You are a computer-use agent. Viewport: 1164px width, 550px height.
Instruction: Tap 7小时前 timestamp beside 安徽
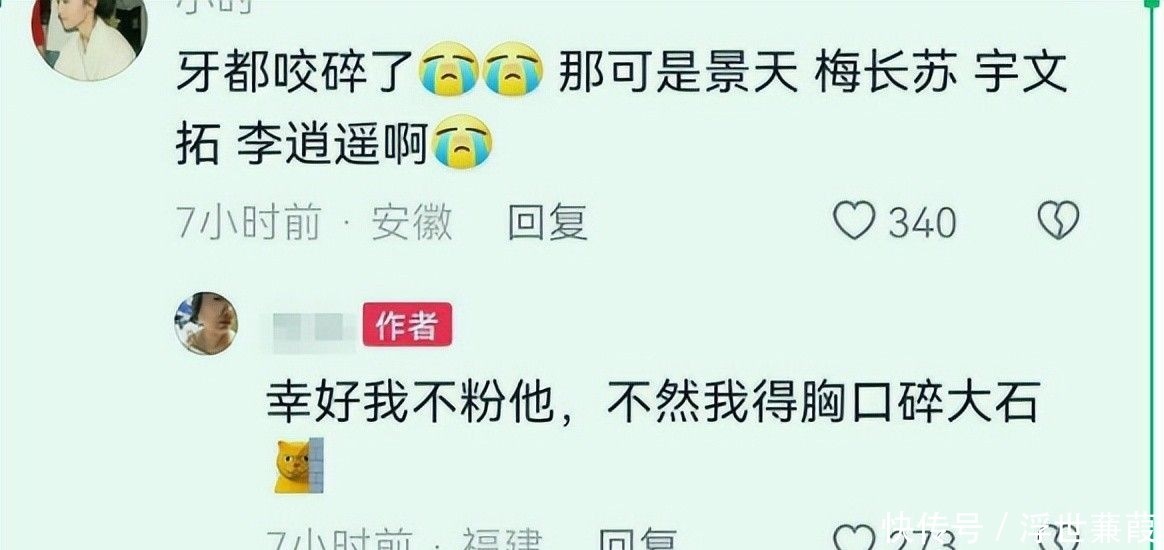coord(249,221)
